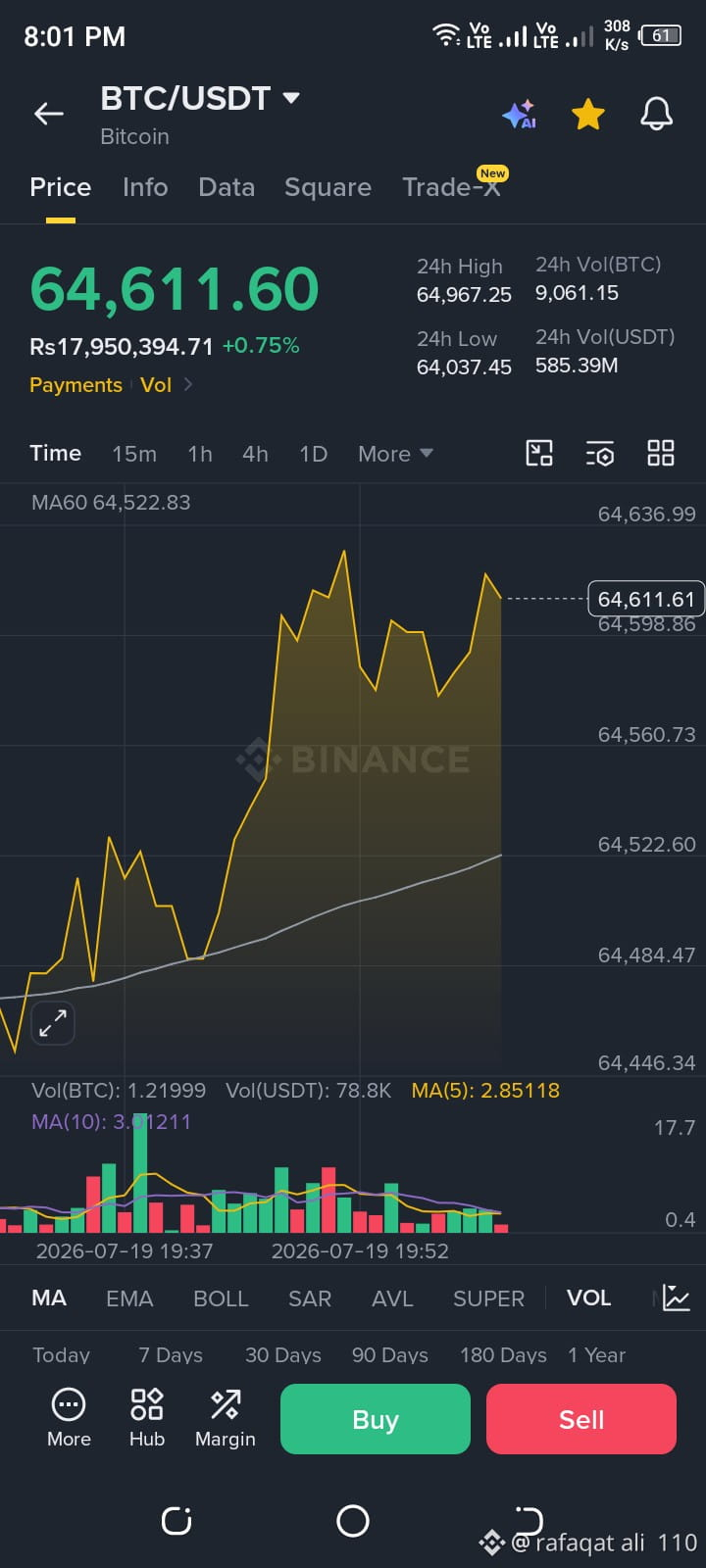
Task: Toggle the EMA indicator
Action: pos(129,1298)
